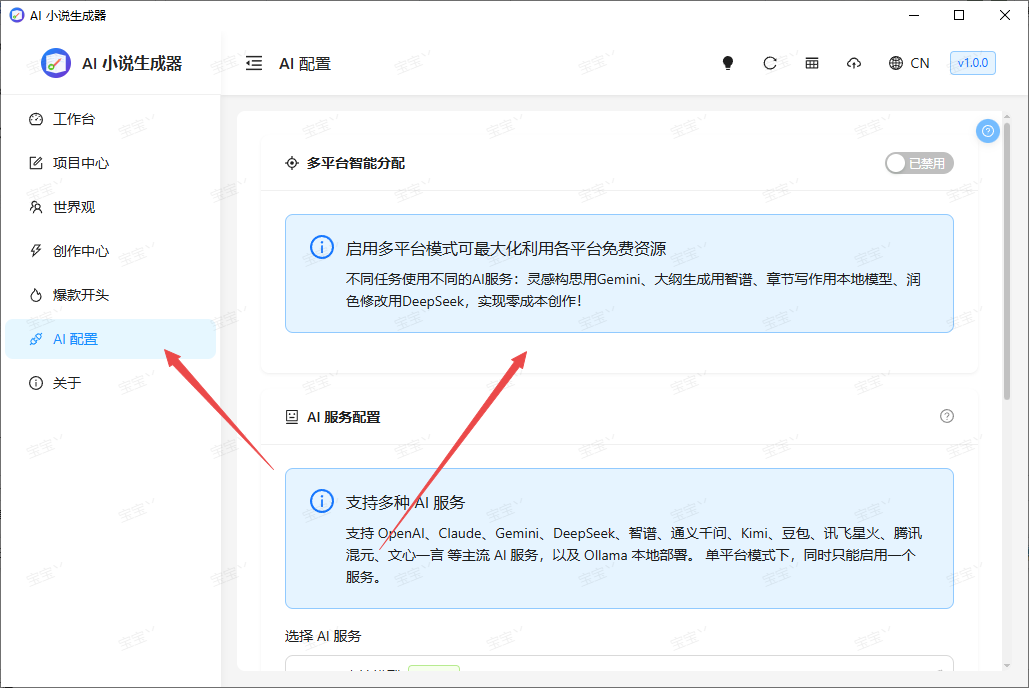
Task: Open the table grid icon in header
Action: [812, 63]
